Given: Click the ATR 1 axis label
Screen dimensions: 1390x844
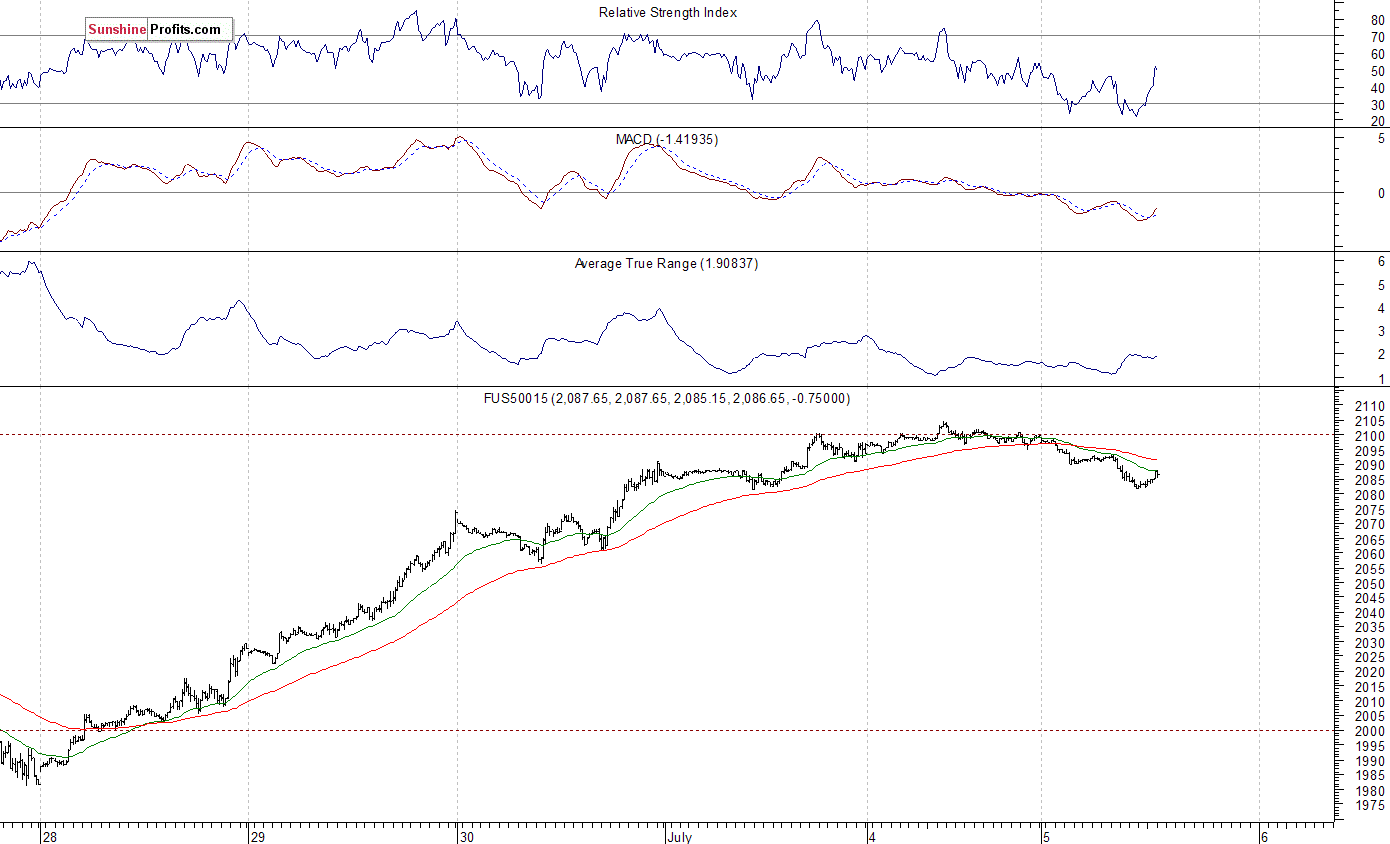Looking at the screenshot, I should click(x=1381, y=379).
